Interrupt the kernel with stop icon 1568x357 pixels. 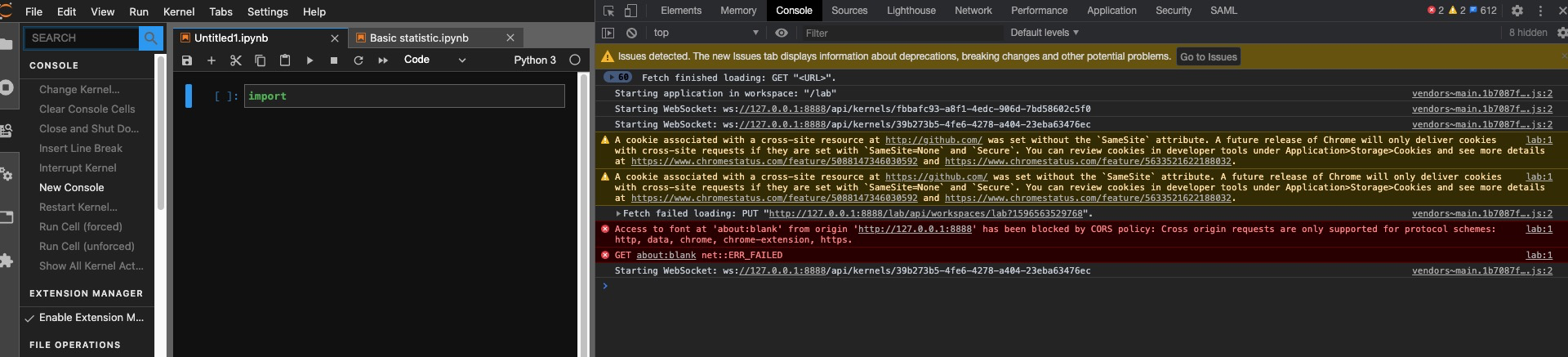point(334,60)
